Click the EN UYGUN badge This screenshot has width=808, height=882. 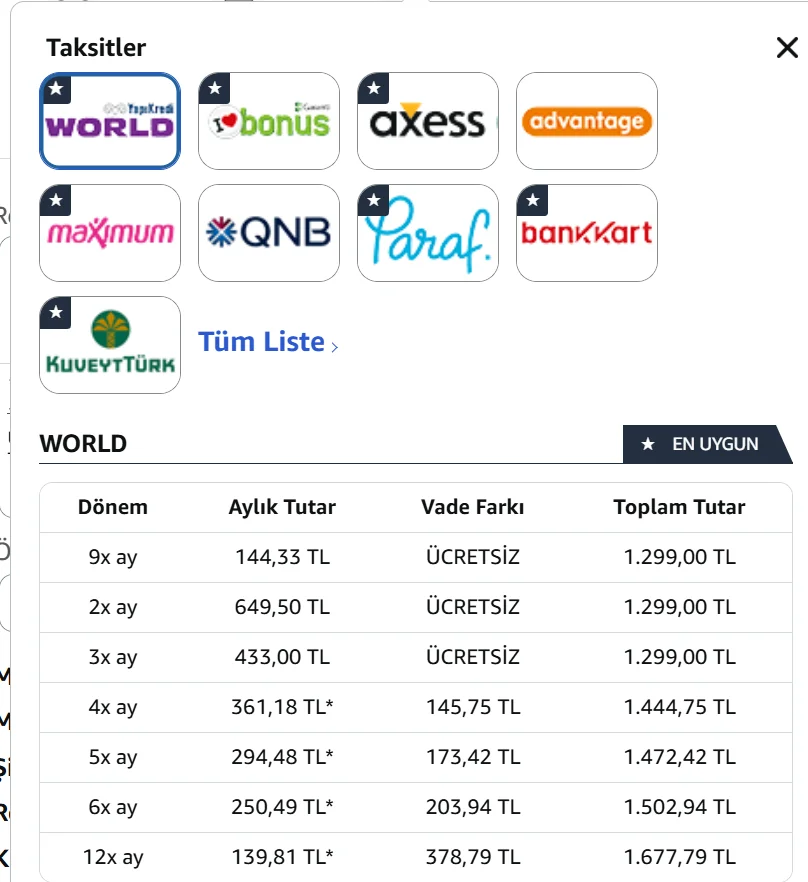point(704,444)
